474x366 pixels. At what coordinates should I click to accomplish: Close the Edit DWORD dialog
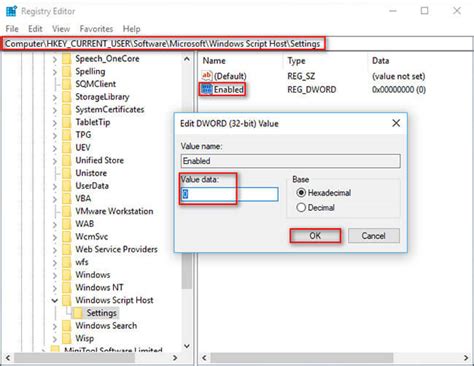point(396,123)
